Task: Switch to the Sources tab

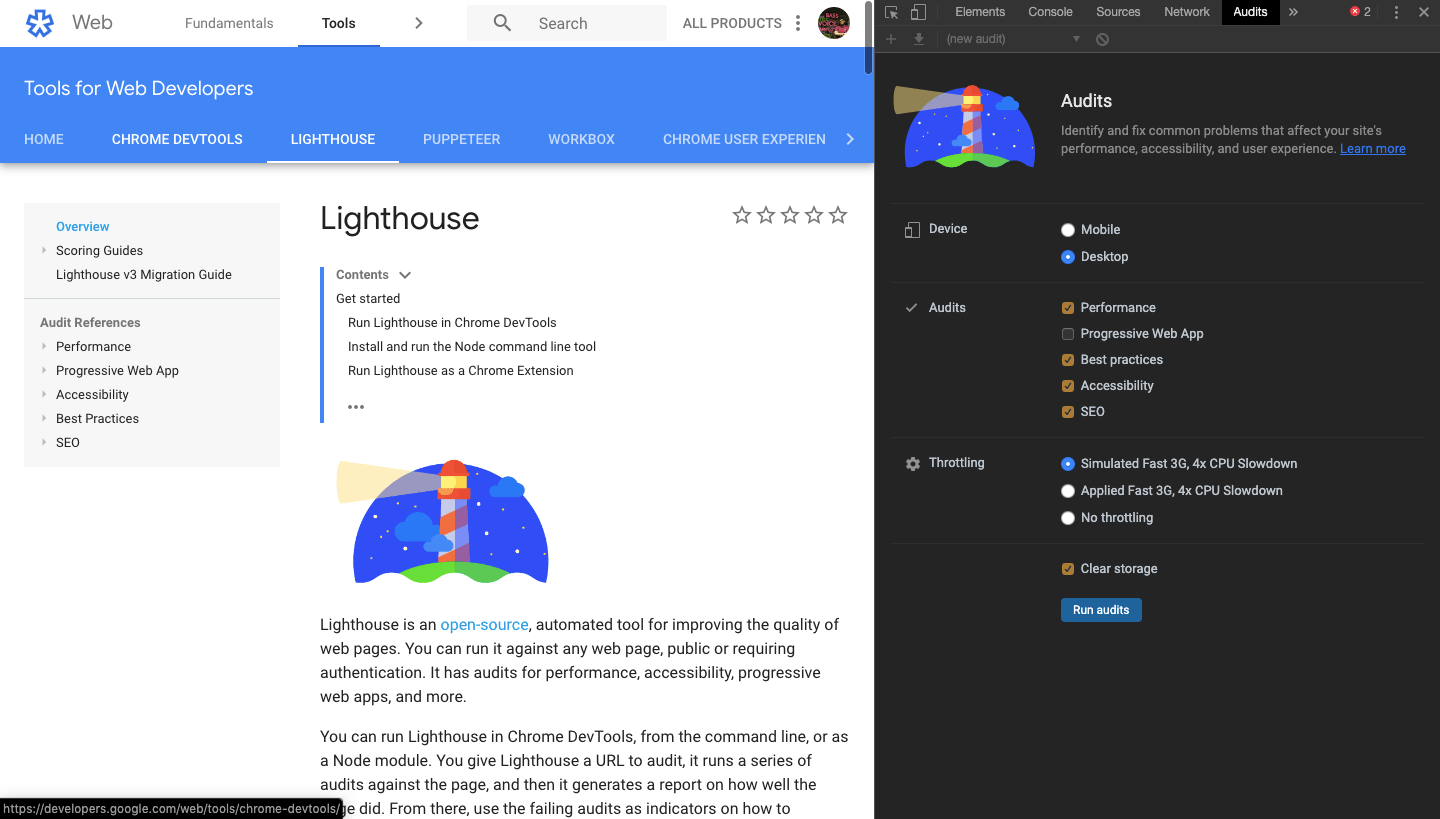Action: click(x=1118, y=12)
